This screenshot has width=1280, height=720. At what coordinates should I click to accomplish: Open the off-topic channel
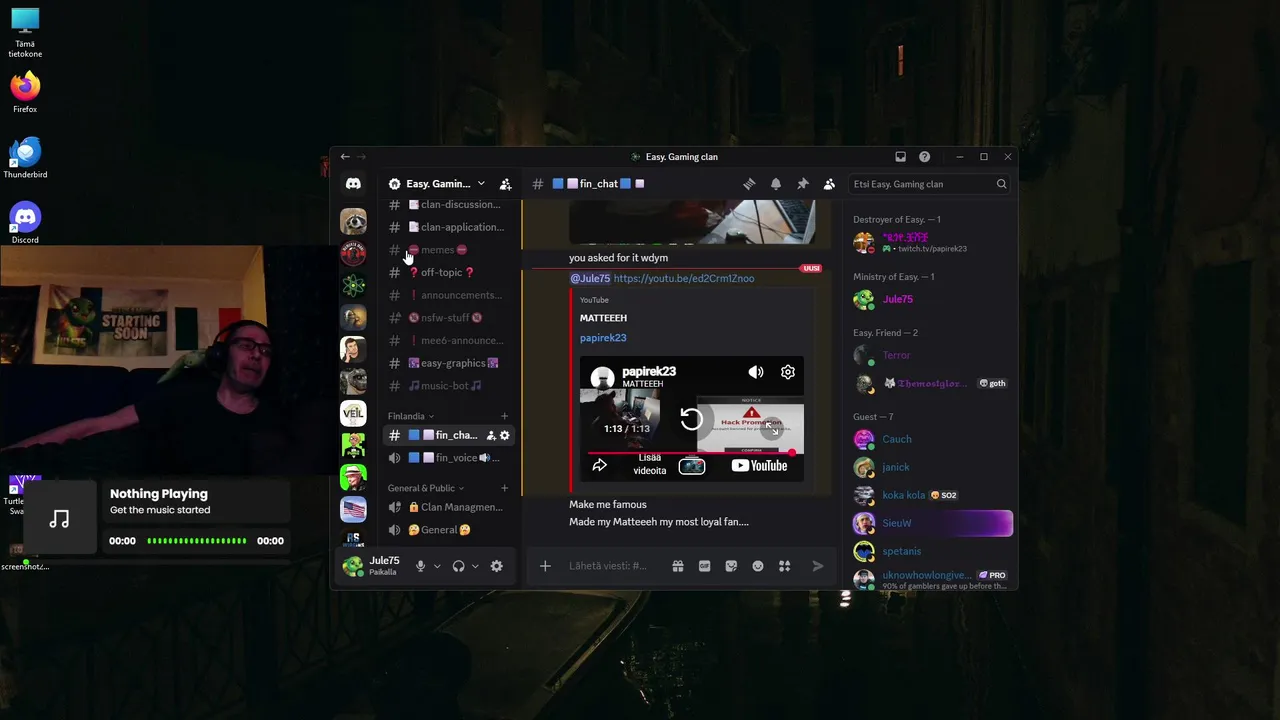coord(448,272)
